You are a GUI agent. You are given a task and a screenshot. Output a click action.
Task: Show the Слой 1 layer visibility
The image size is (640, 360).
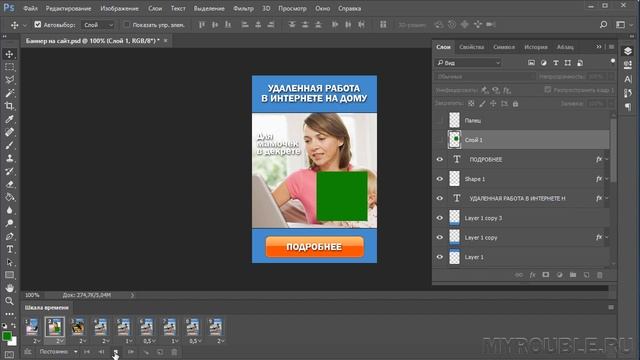point(440,140)
